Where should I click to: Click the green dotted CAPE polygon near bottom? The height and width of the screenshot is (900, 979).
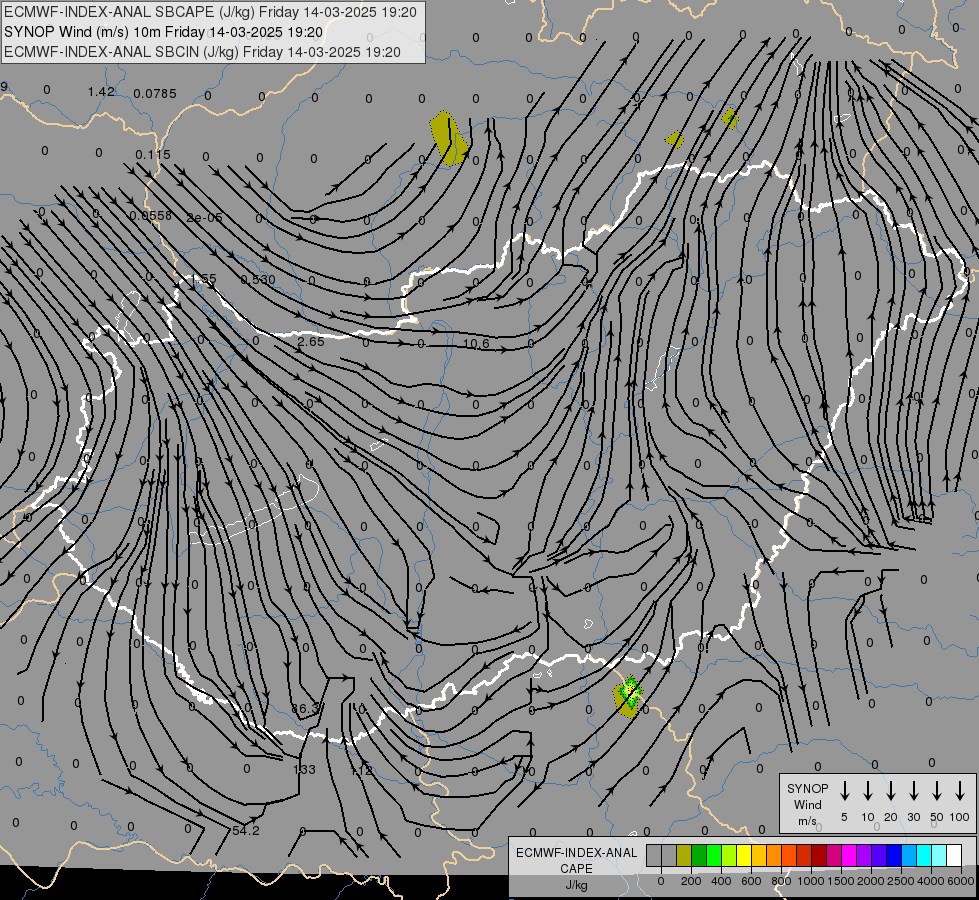point(629,696)
